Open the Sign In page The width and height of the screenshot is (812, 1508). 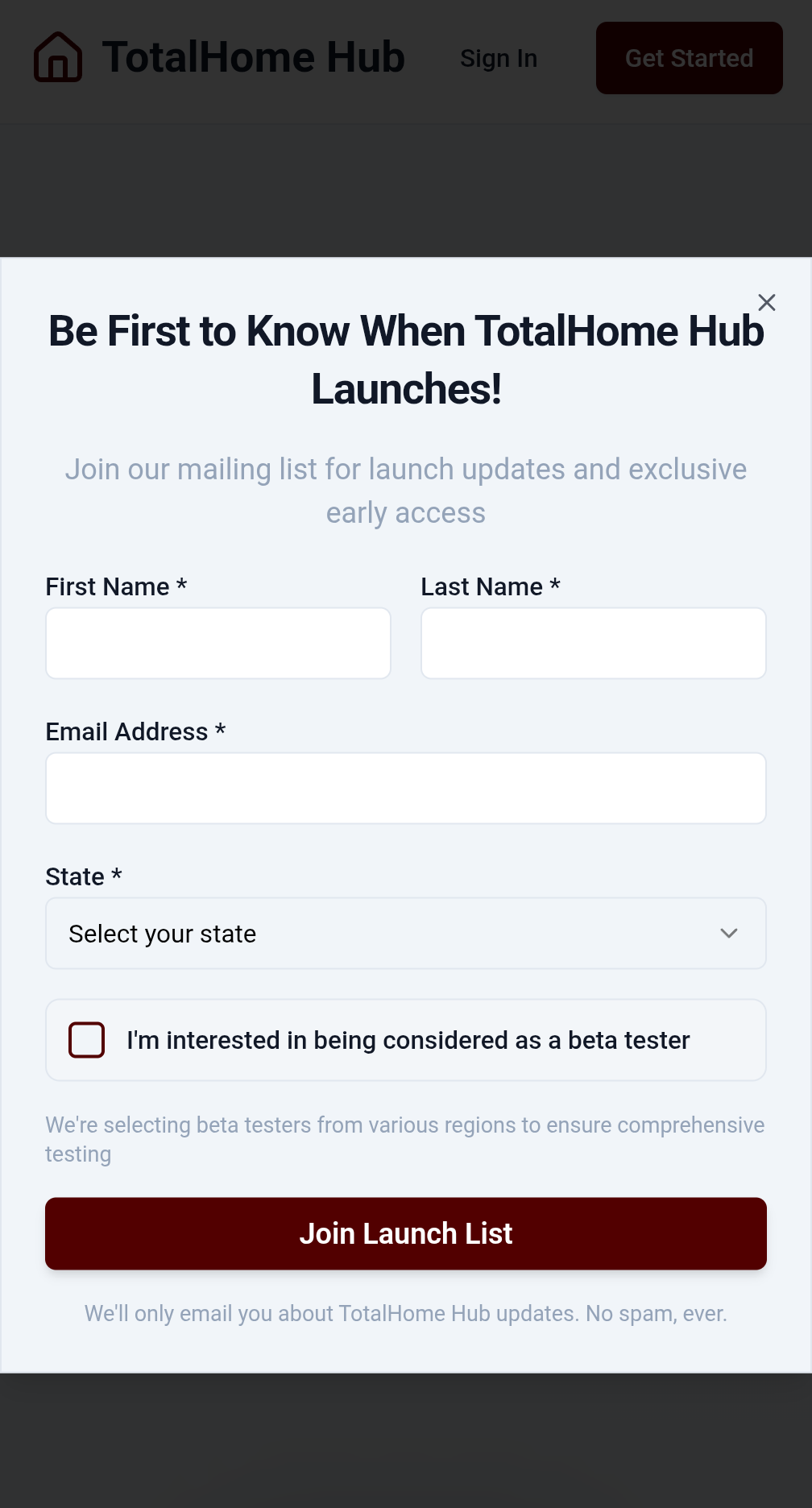point(499,59)
